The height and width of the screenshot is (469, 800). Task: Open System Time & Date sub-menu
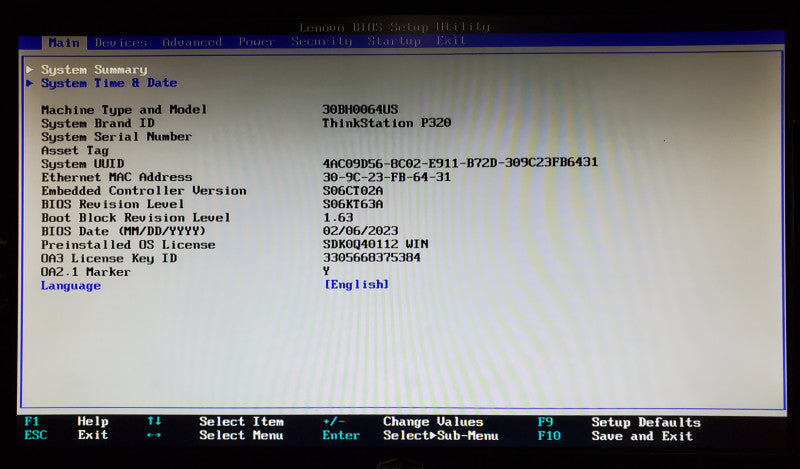[109, 83]
